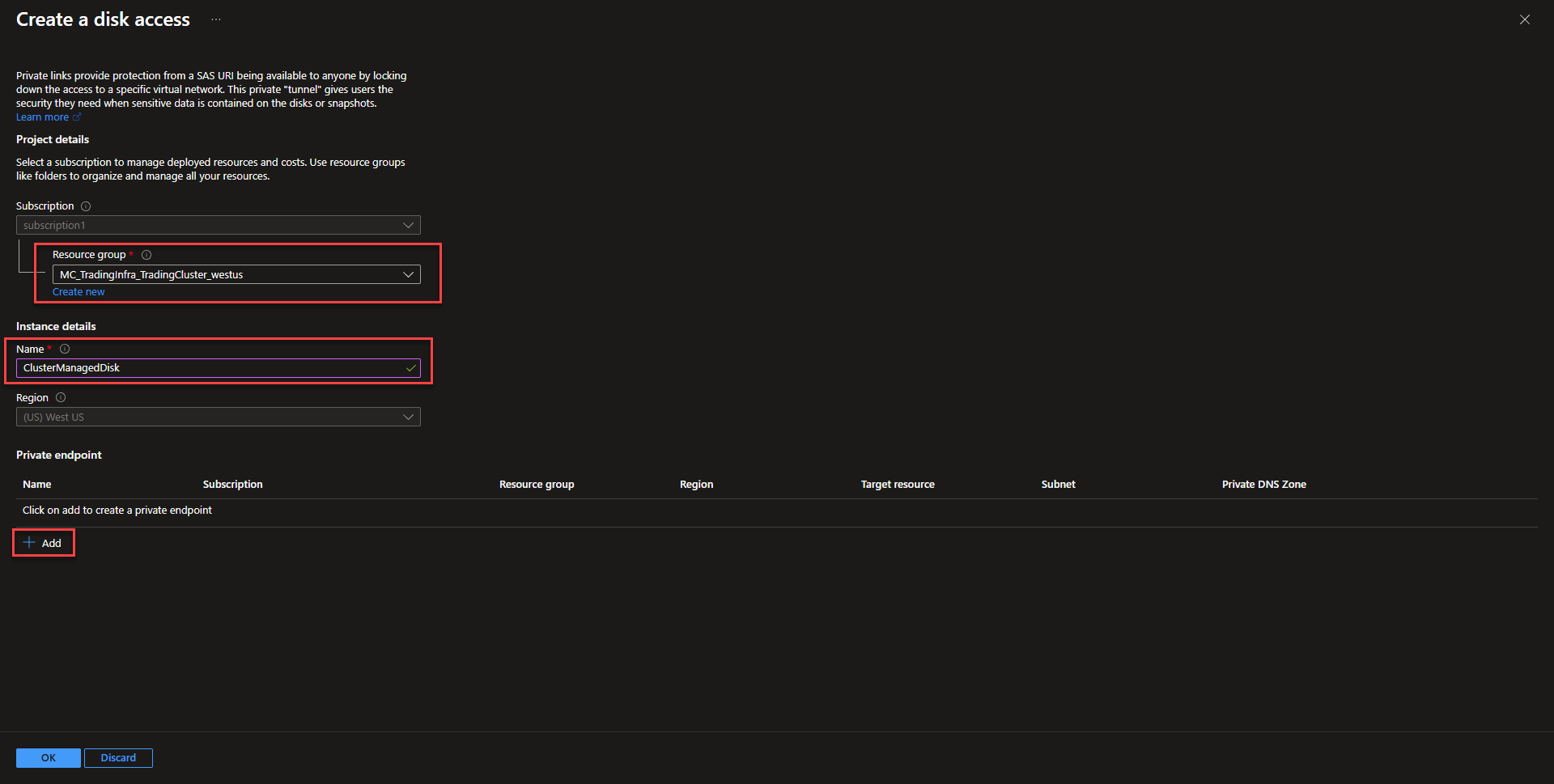Add a new private endpoint
The image size is (1554, 784).
click(44, 543)
